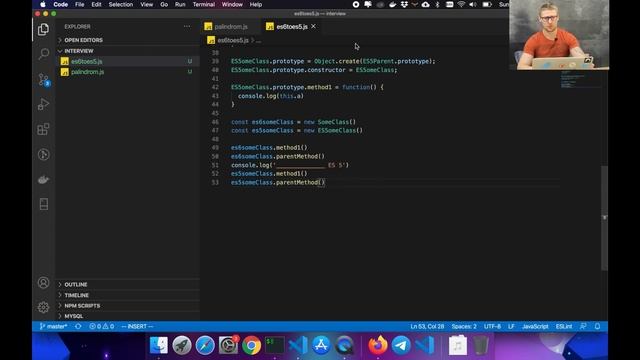
Task: Click the Ln 53, Col 28 indicator
Action: click(x=427, y=327)
